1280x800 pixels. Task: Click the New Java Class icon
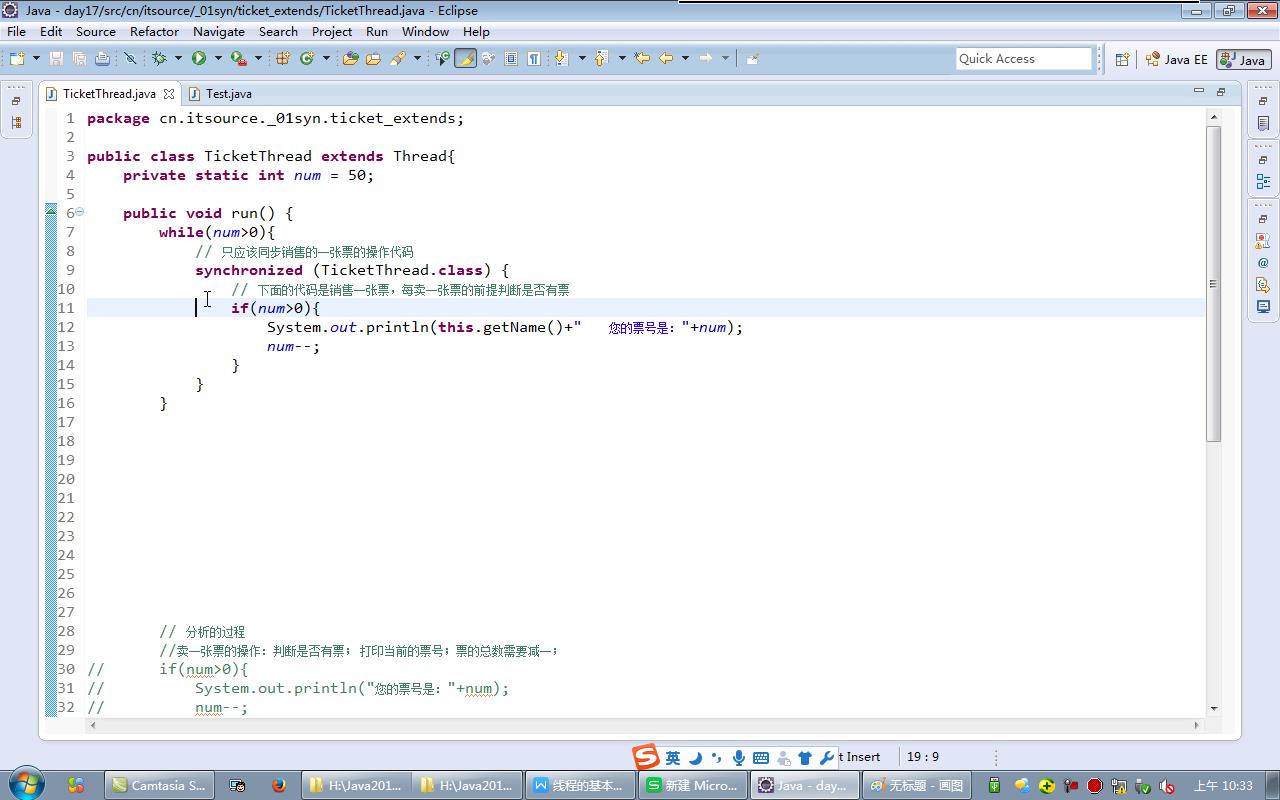[307, 59]
